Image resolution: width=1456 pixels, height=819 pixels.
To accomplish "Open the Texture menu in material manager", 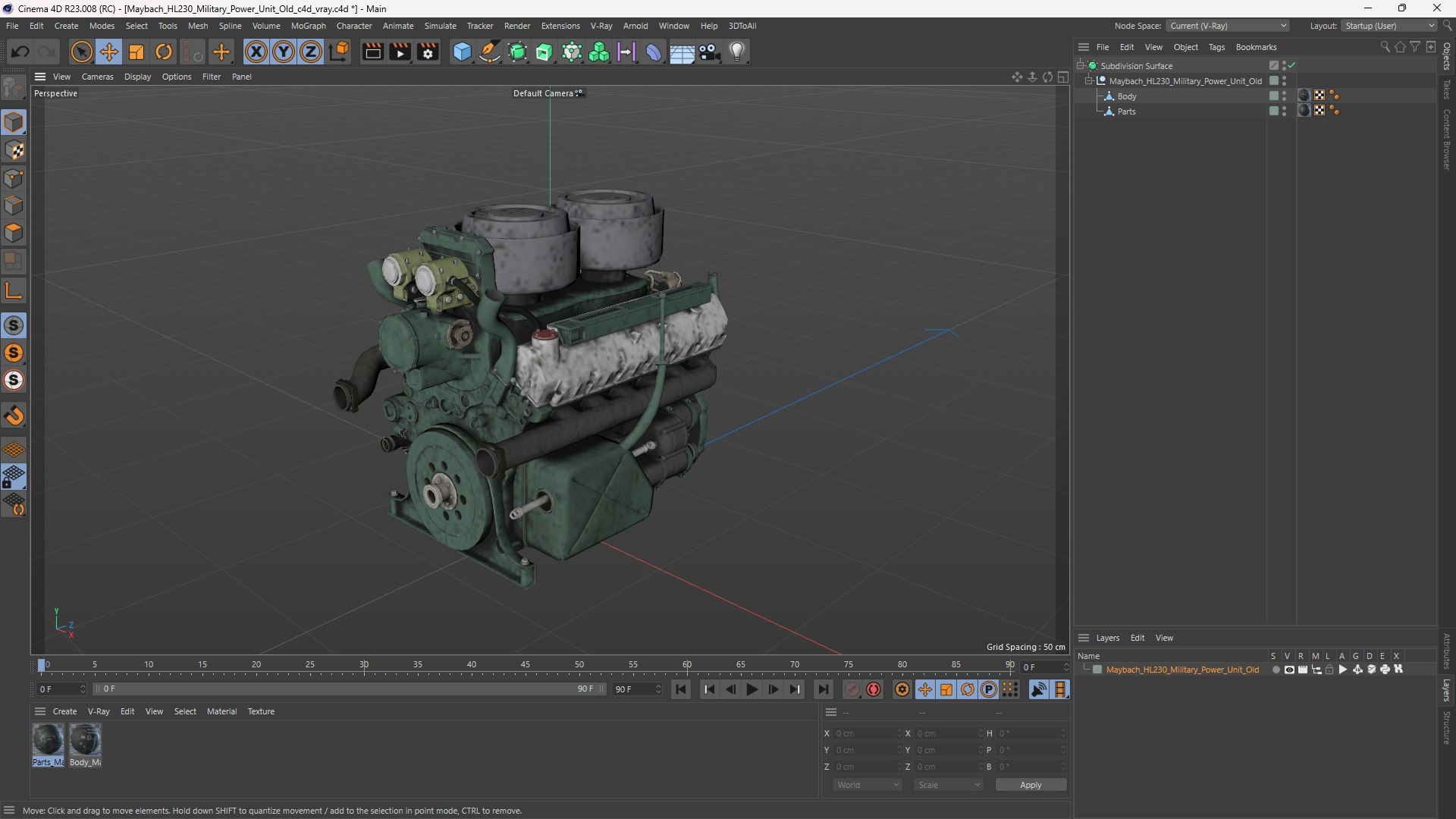I will coord(261,711).
